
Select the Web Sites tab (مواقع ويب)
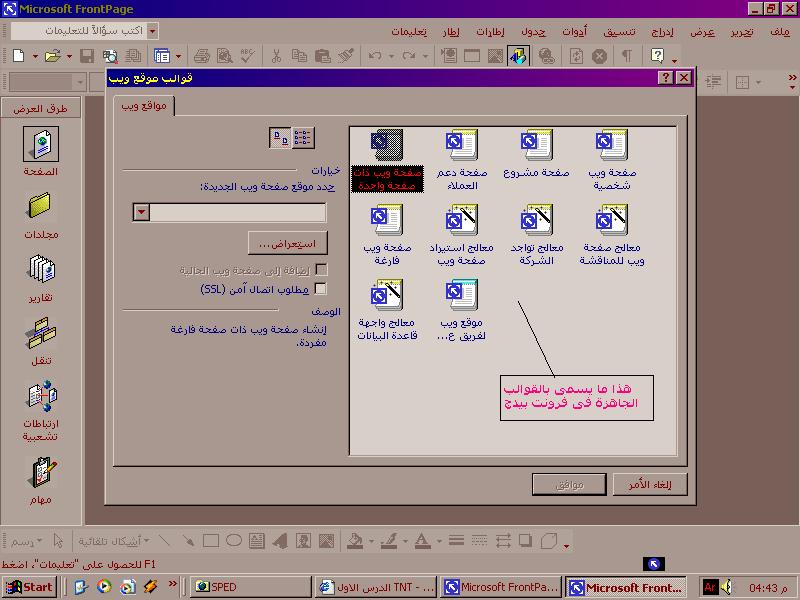point(144,106)
